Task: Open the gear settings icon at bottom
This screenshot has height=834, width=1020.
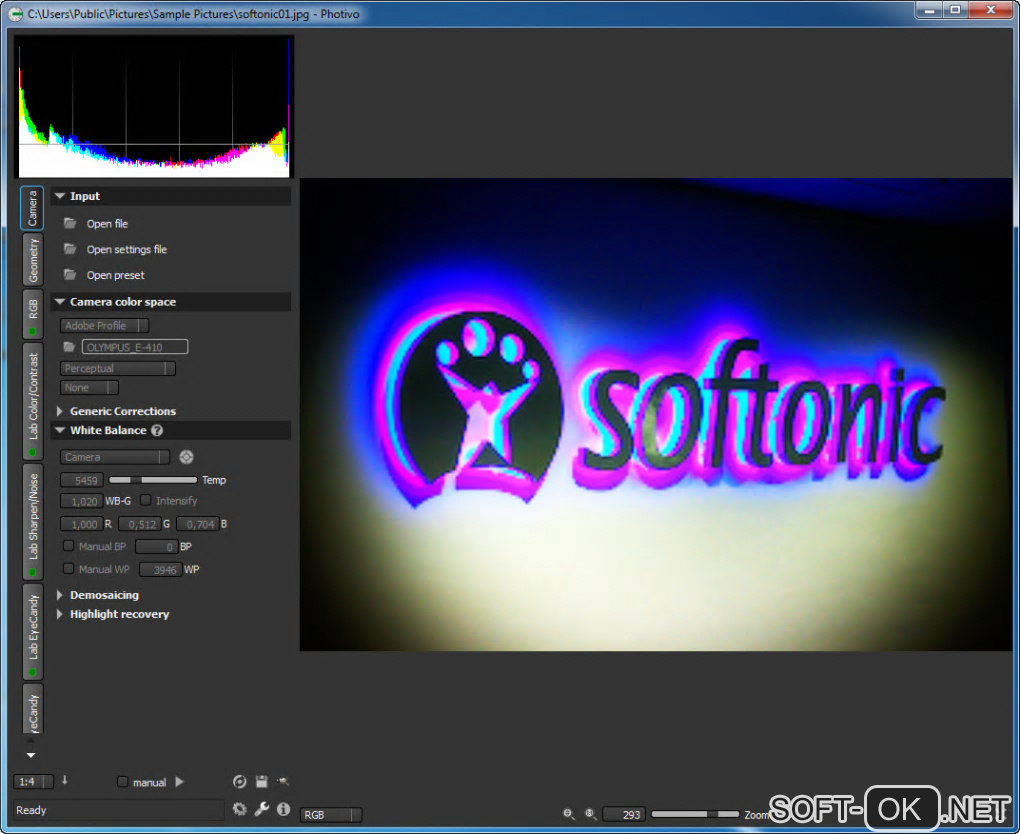Action: (239, 809)
